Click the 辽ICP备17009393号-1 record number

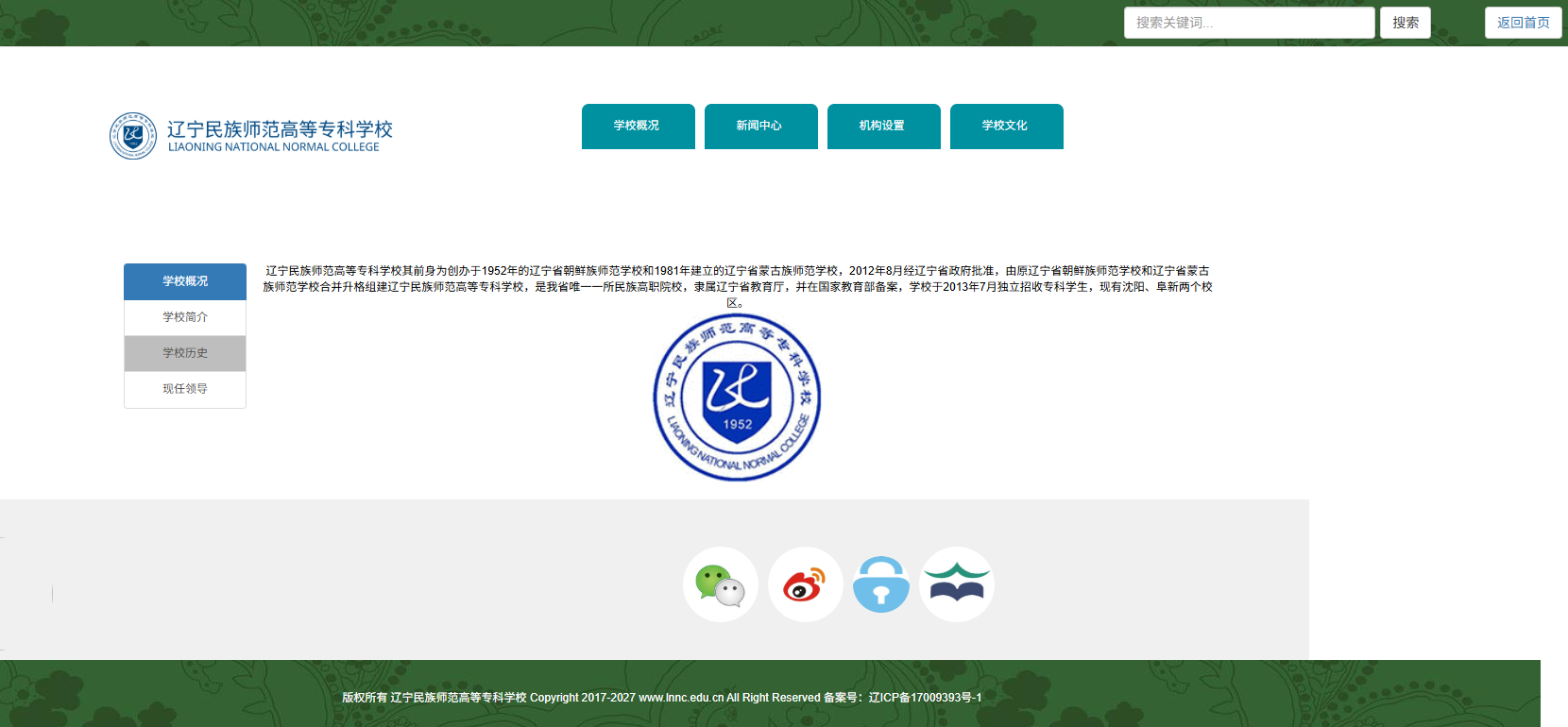tap(926, 698)
